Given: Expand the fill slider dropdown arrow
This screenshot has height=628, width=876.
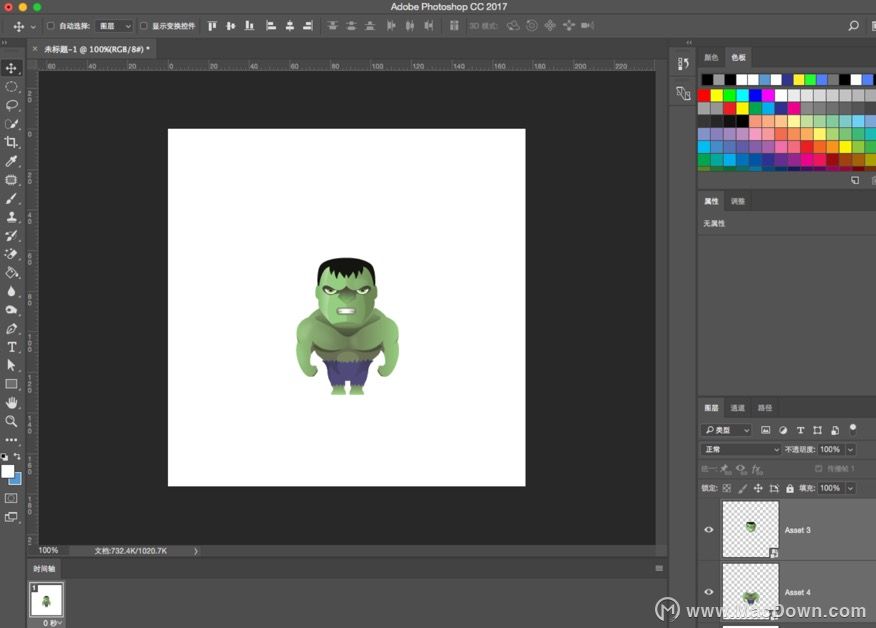Looking at the screenshot, I should 850,488.
